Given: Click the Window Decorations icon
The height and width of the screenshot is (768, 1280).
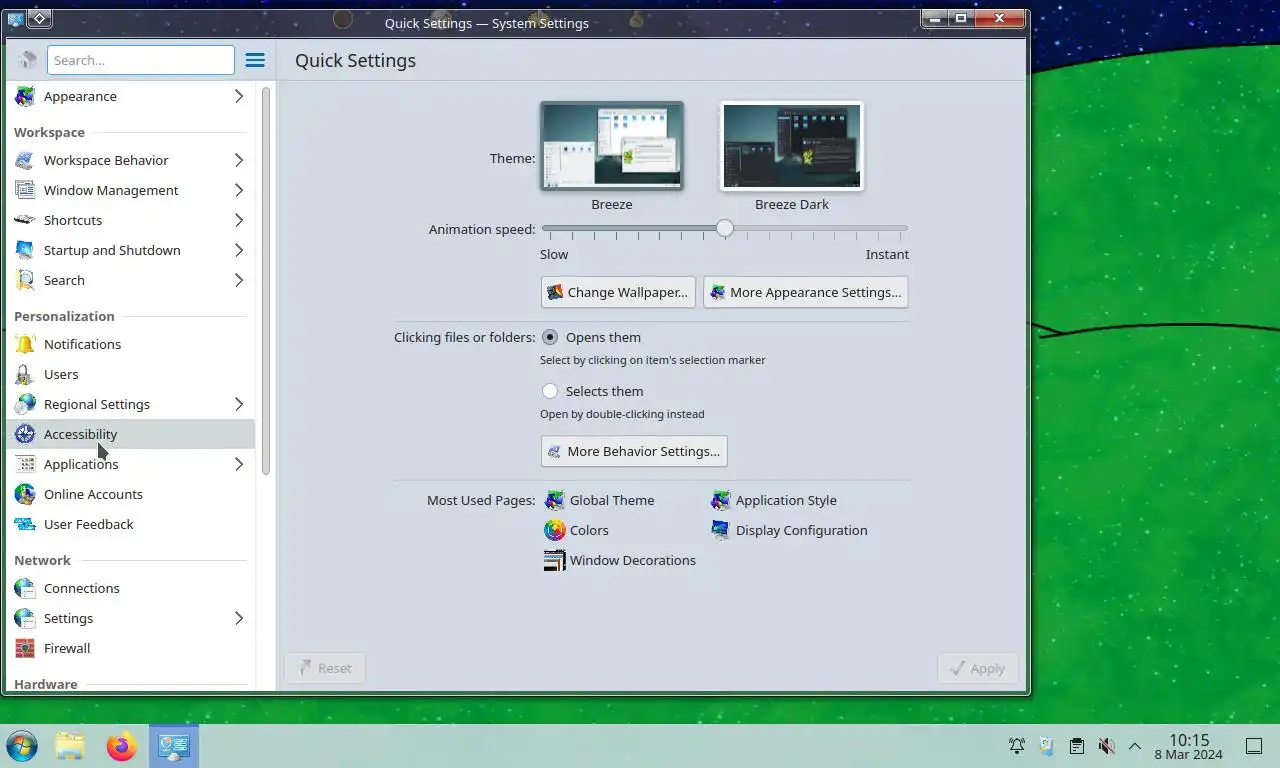Looking at the screenshot, I should [x=554, y=560].
